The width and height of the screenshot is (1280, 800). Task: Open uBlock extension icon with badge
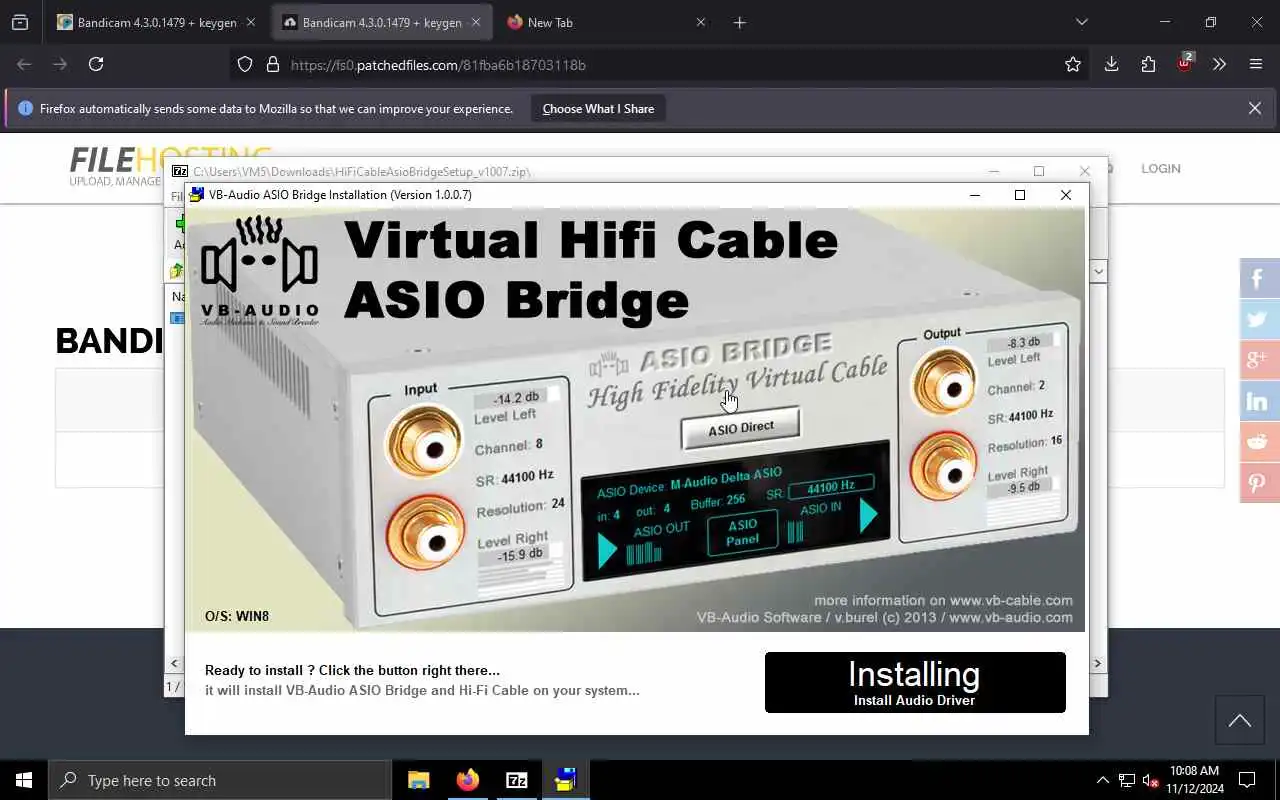coord(1185,63)
